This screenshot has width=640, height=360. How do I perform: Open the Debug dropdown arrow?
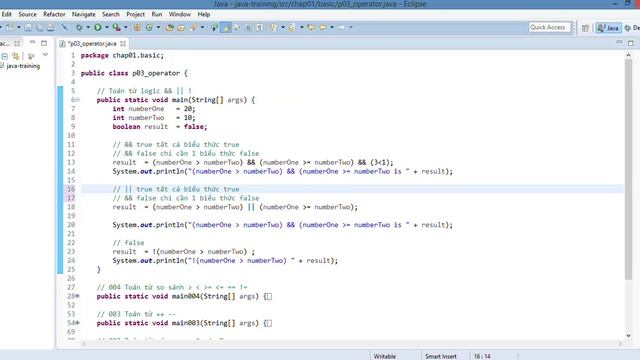point(87,27)
